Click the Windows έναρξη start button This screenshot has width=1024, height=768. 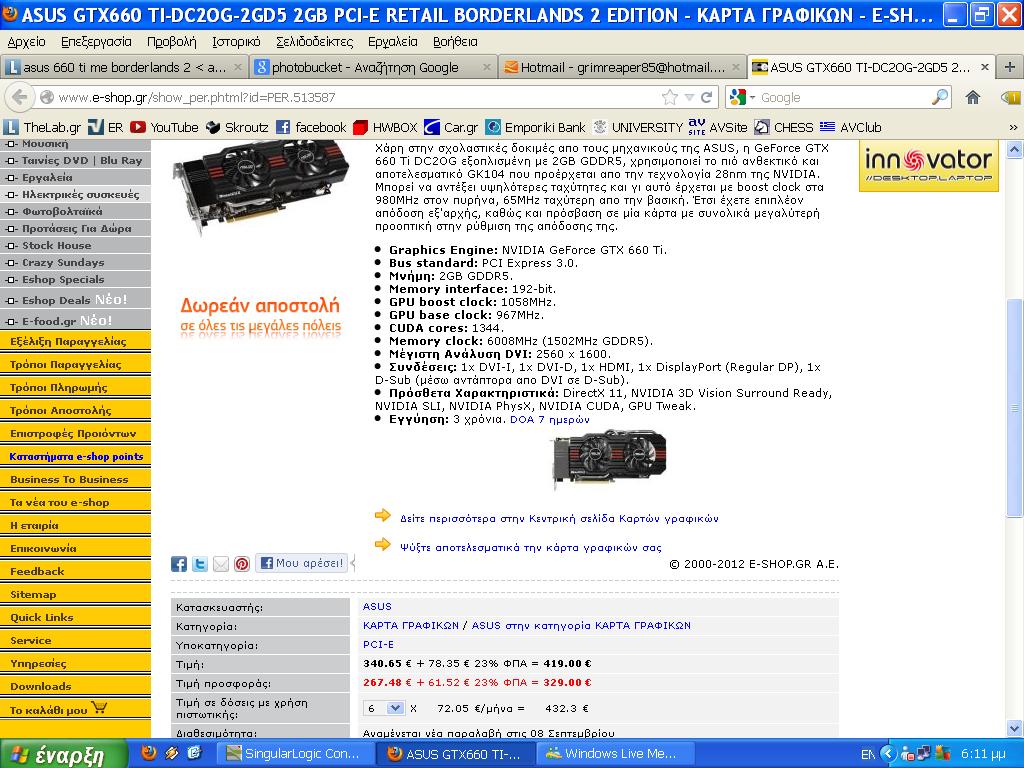63,754
